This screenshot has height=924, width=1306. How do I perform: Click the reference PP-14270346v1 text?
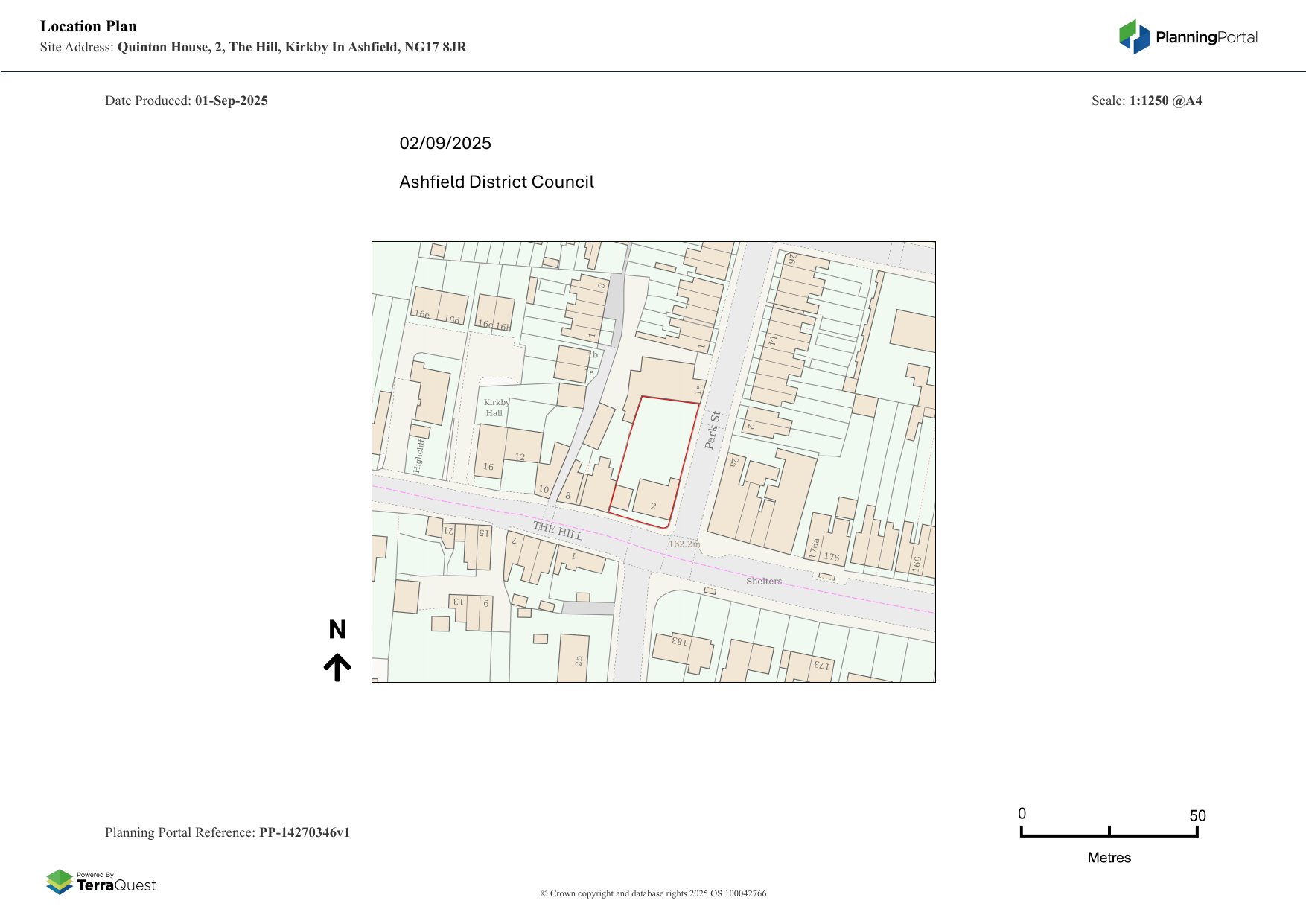[x=304, y=832]
